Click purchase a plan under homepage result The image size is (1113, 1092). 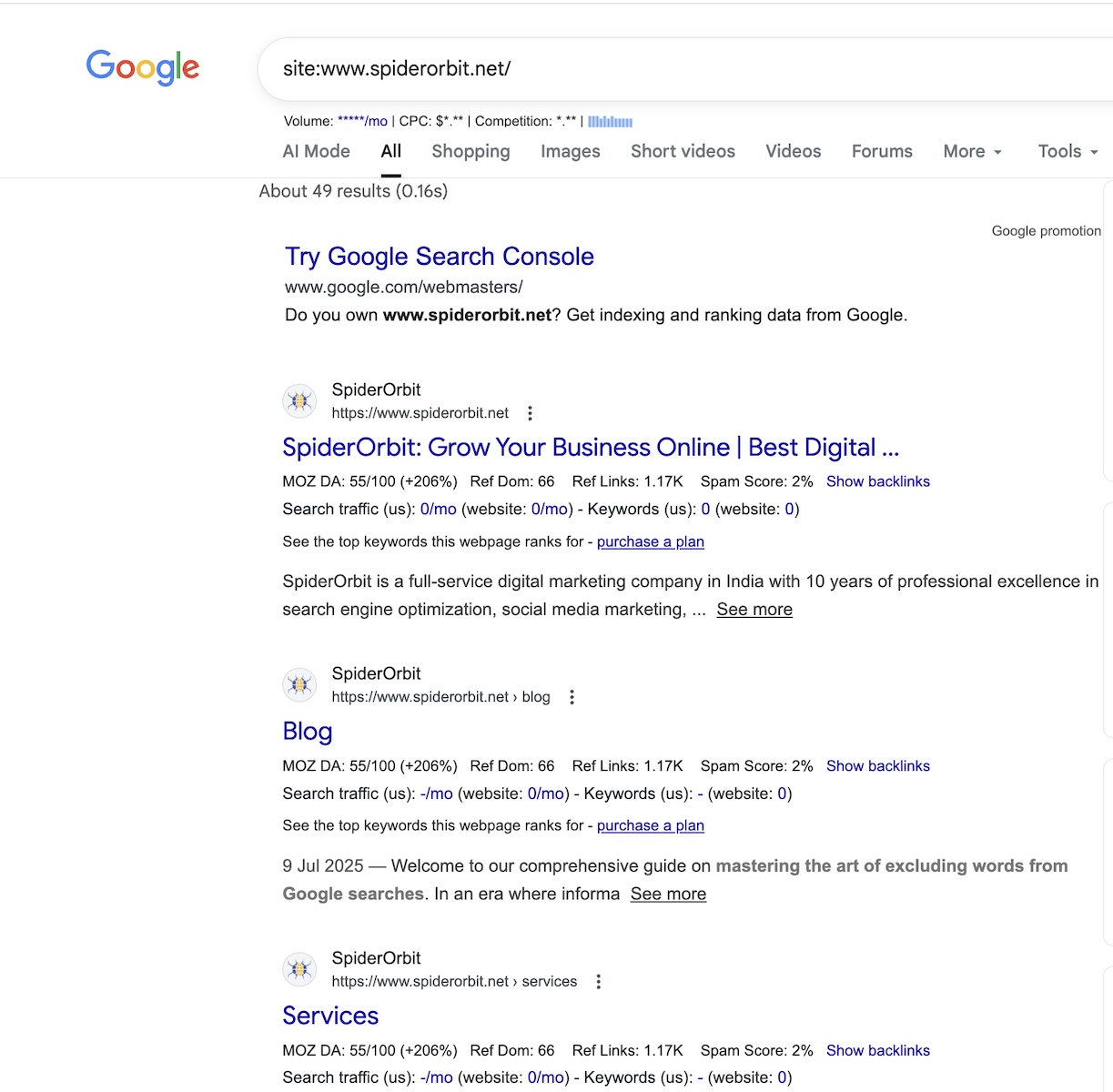click(x=650, y=541)
